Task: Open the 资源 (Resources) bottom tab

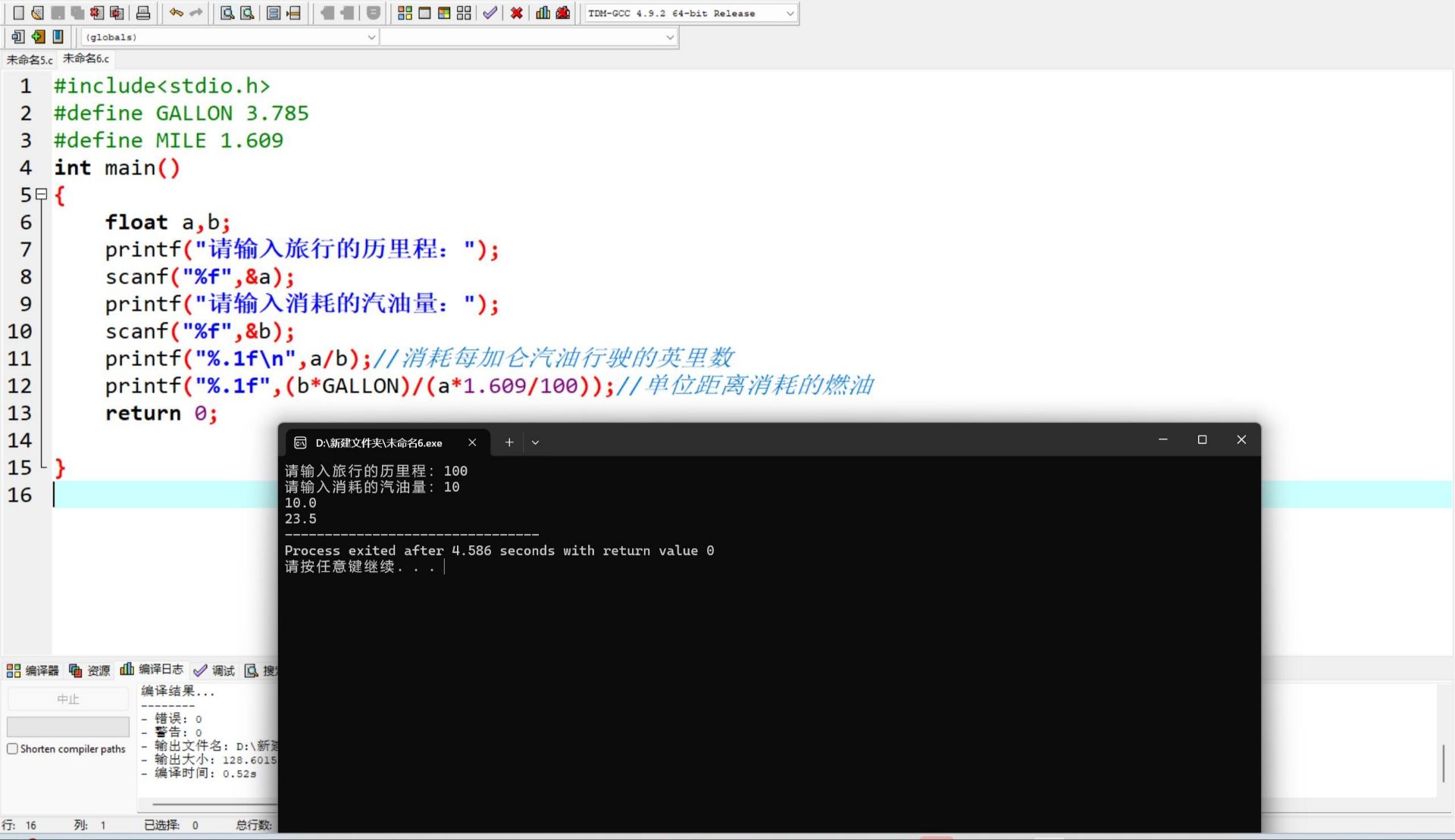Action: pos(90,670)
